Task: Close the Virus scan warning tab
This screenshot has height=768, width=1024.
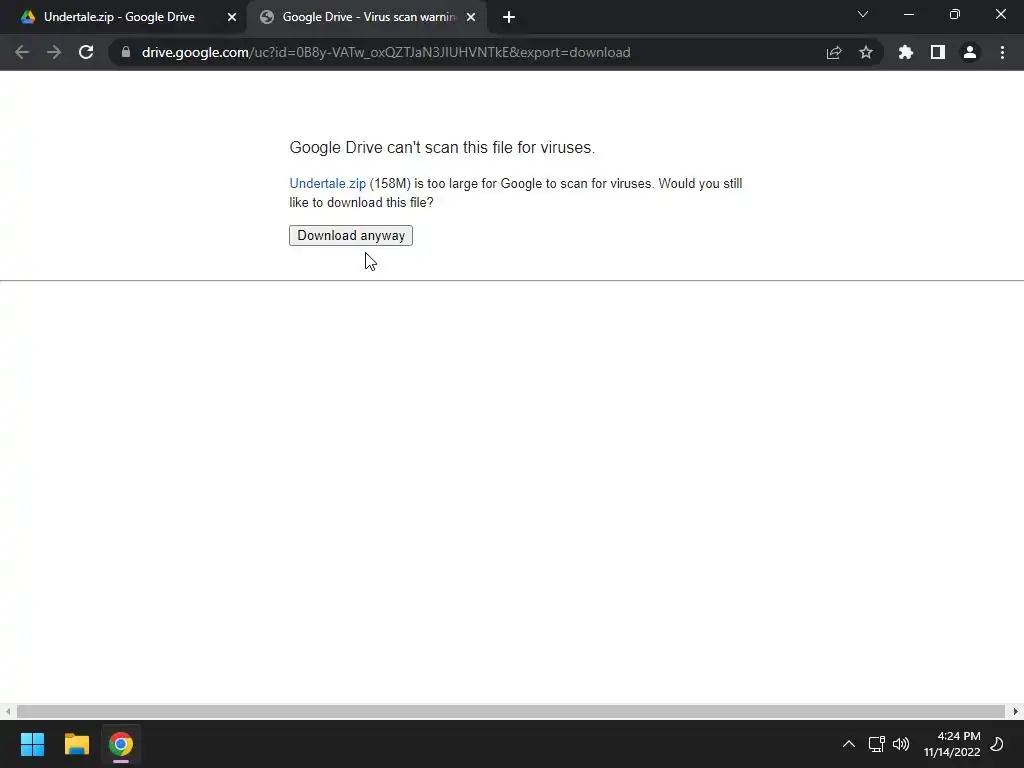Action: [x=471, y=17]
